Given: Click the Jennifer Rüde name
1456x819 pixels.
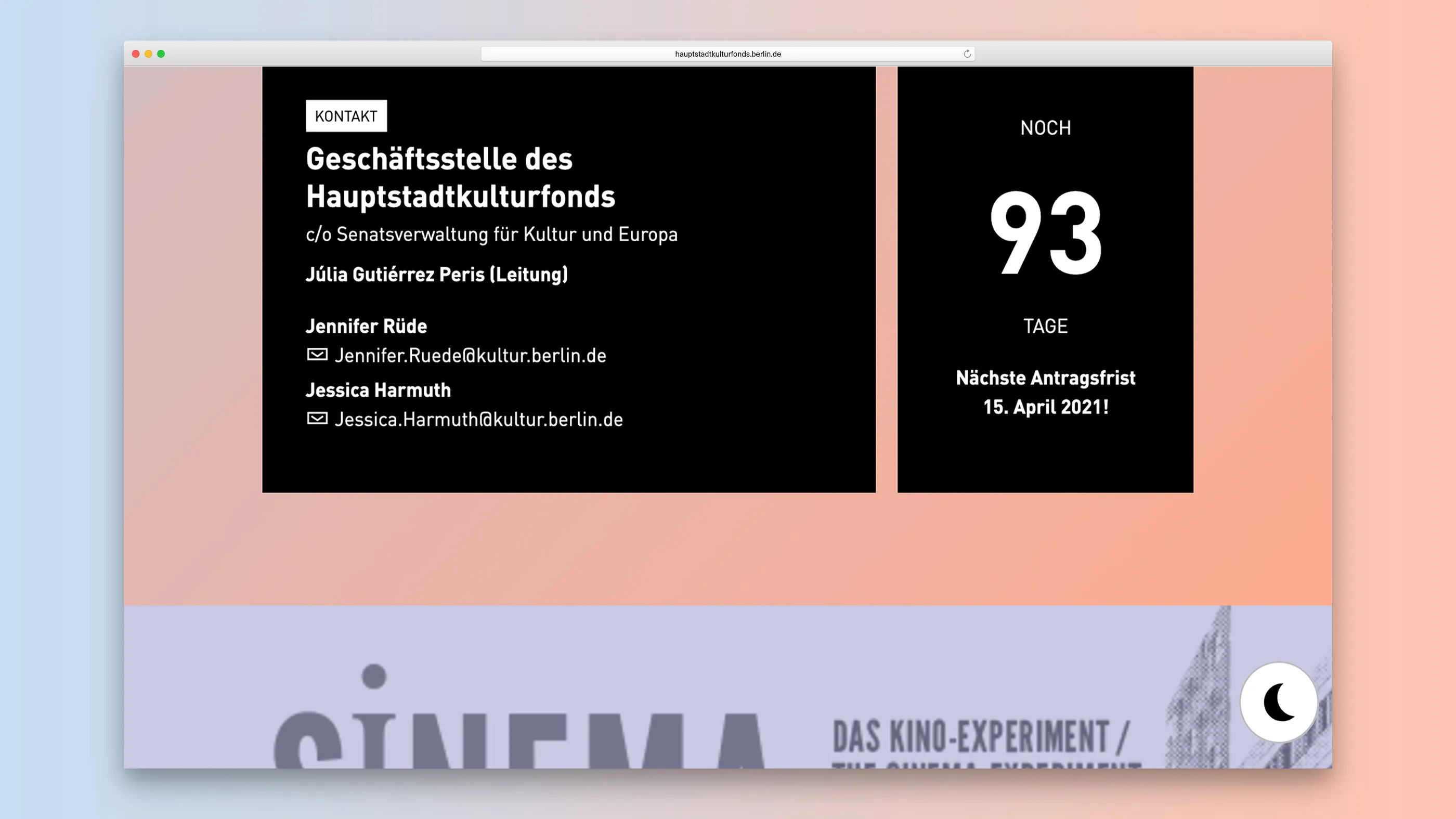Looking at the screenshot, I should (366, 326).
